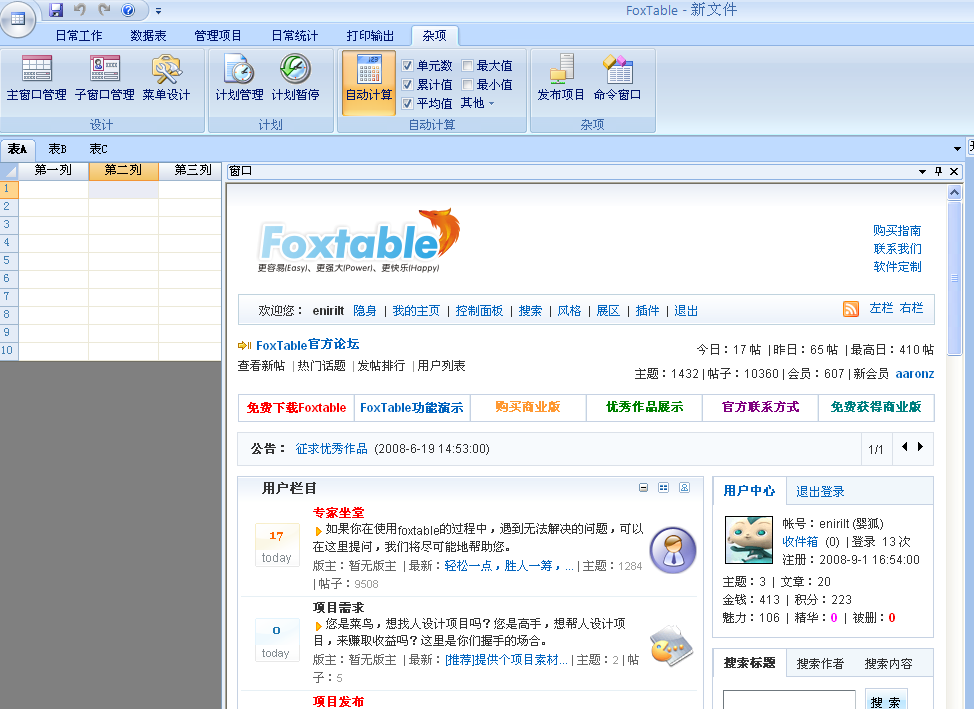Viewport: 974px width, 709px height.
Task: Open the 命令窗口 icon
Action: click(x=617, y=78)
